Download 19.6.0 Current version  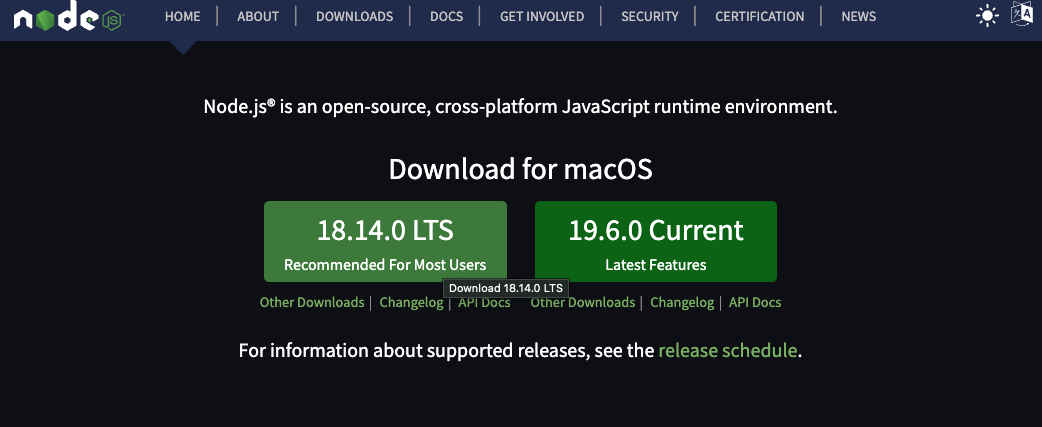pyautogui.click(x=656, y=242)
